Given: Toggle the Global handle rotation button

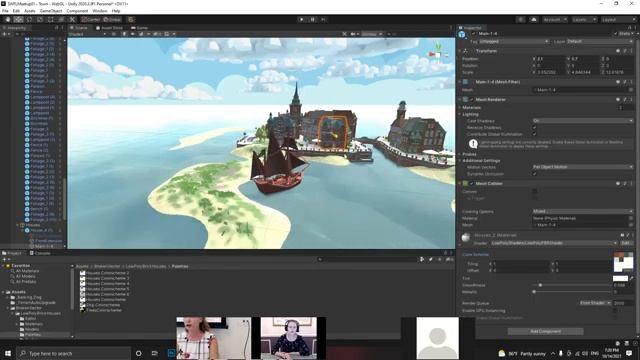Looking at the screenshot, I should point(112,19).
